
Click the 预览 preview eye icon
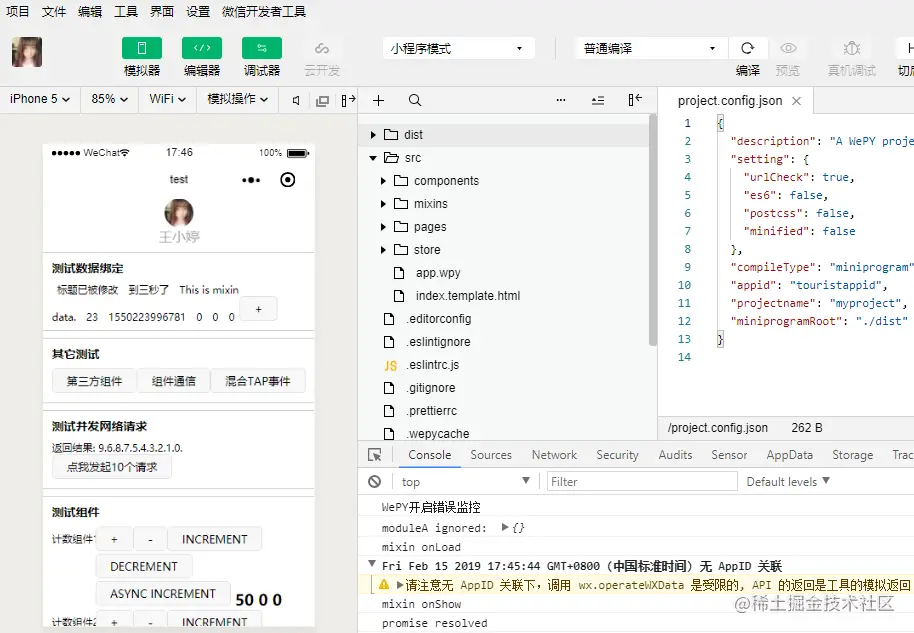pyautogui.click(x=788, y=47)
